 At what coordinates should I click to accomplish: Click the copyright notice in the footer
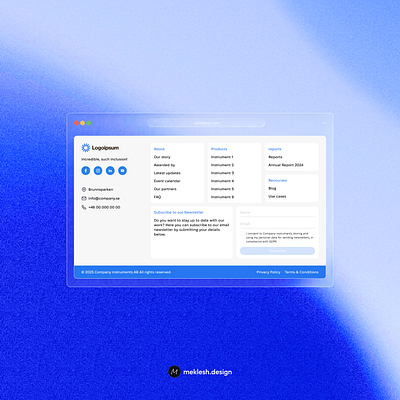click(x=126, y=272)
